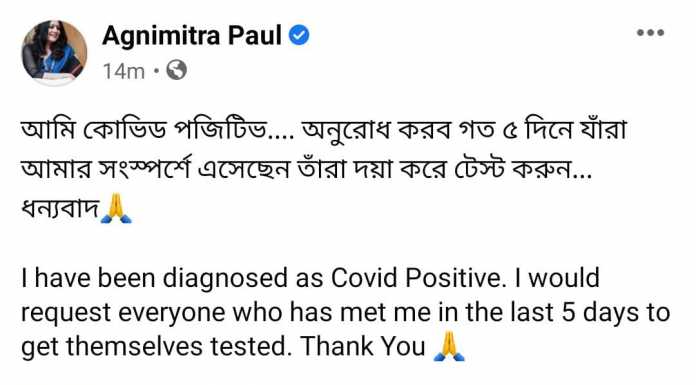
Task: Click the words 'get themselves tested'
Action: pos(154,347)
